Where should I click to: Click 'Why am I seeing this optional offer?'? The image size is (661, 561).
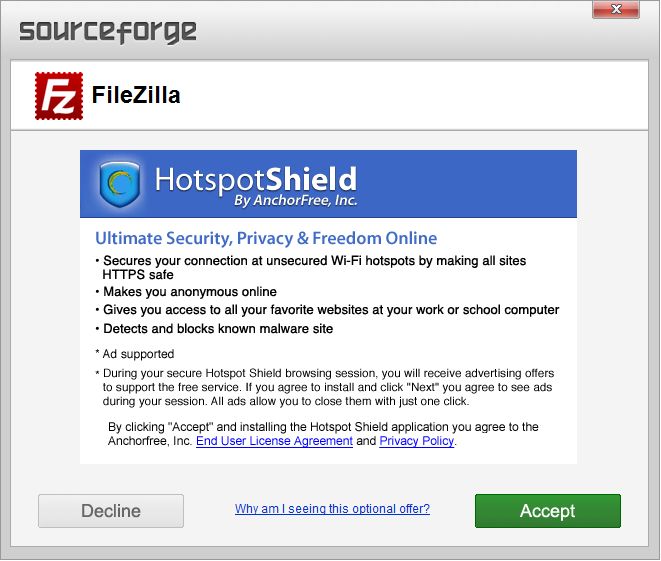(x=332, y=509)
